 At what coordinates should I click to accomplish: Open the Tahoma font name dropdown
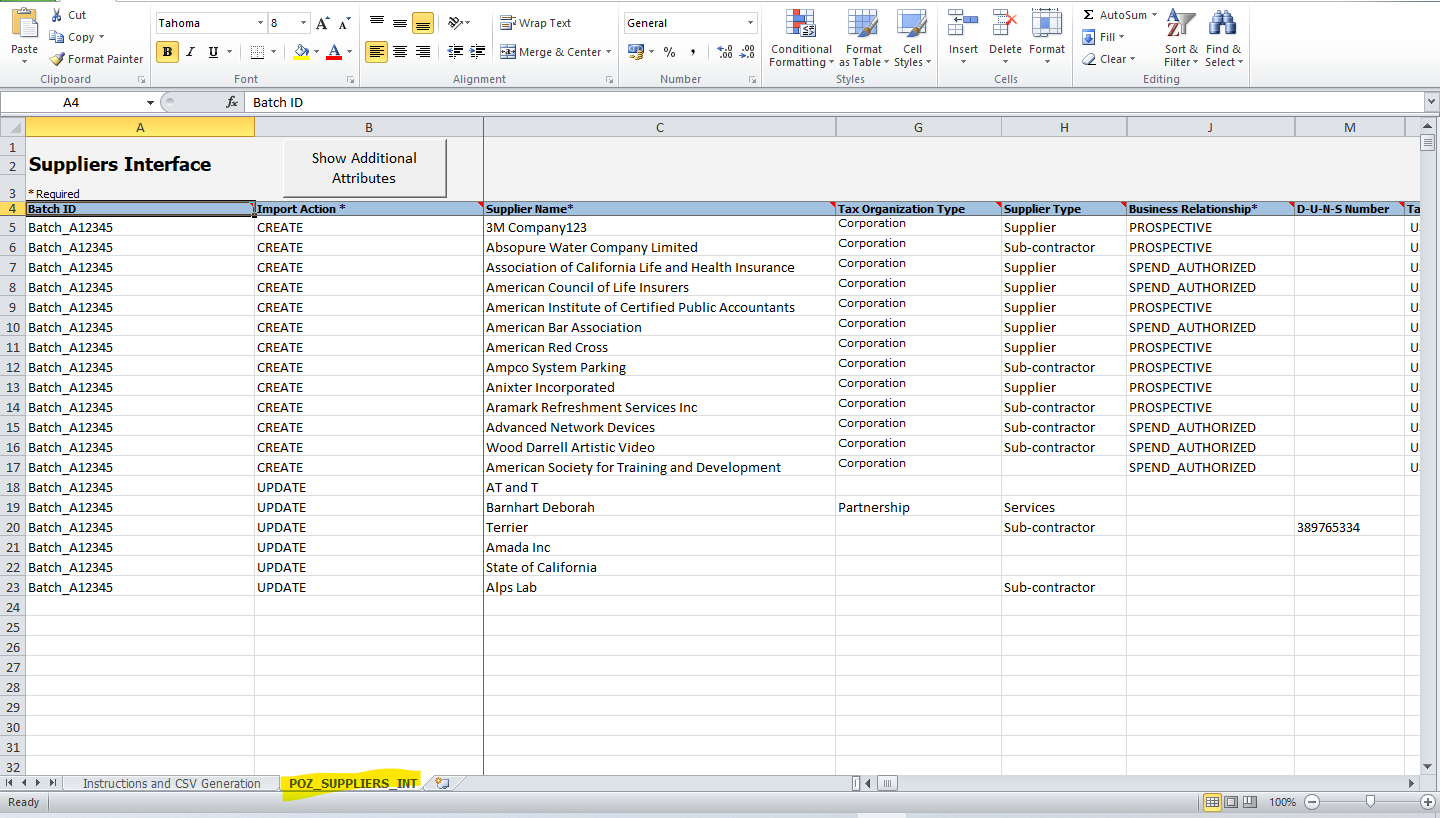point(260,23)
